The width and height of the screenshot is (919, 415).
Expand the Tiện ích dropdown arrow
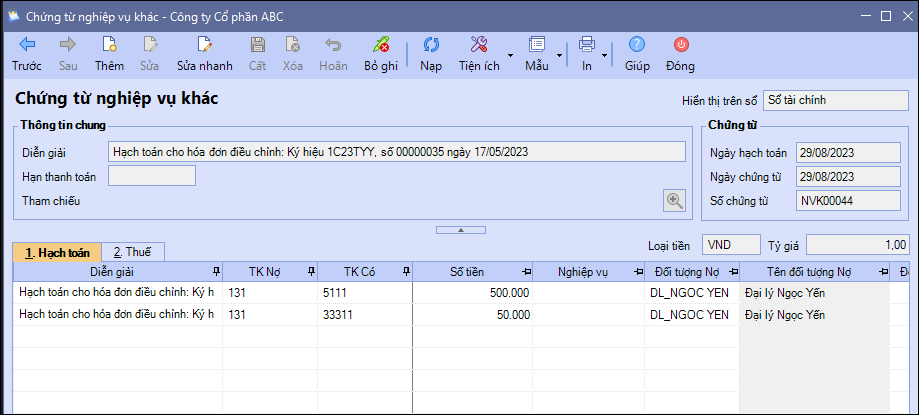click(510, 55)
